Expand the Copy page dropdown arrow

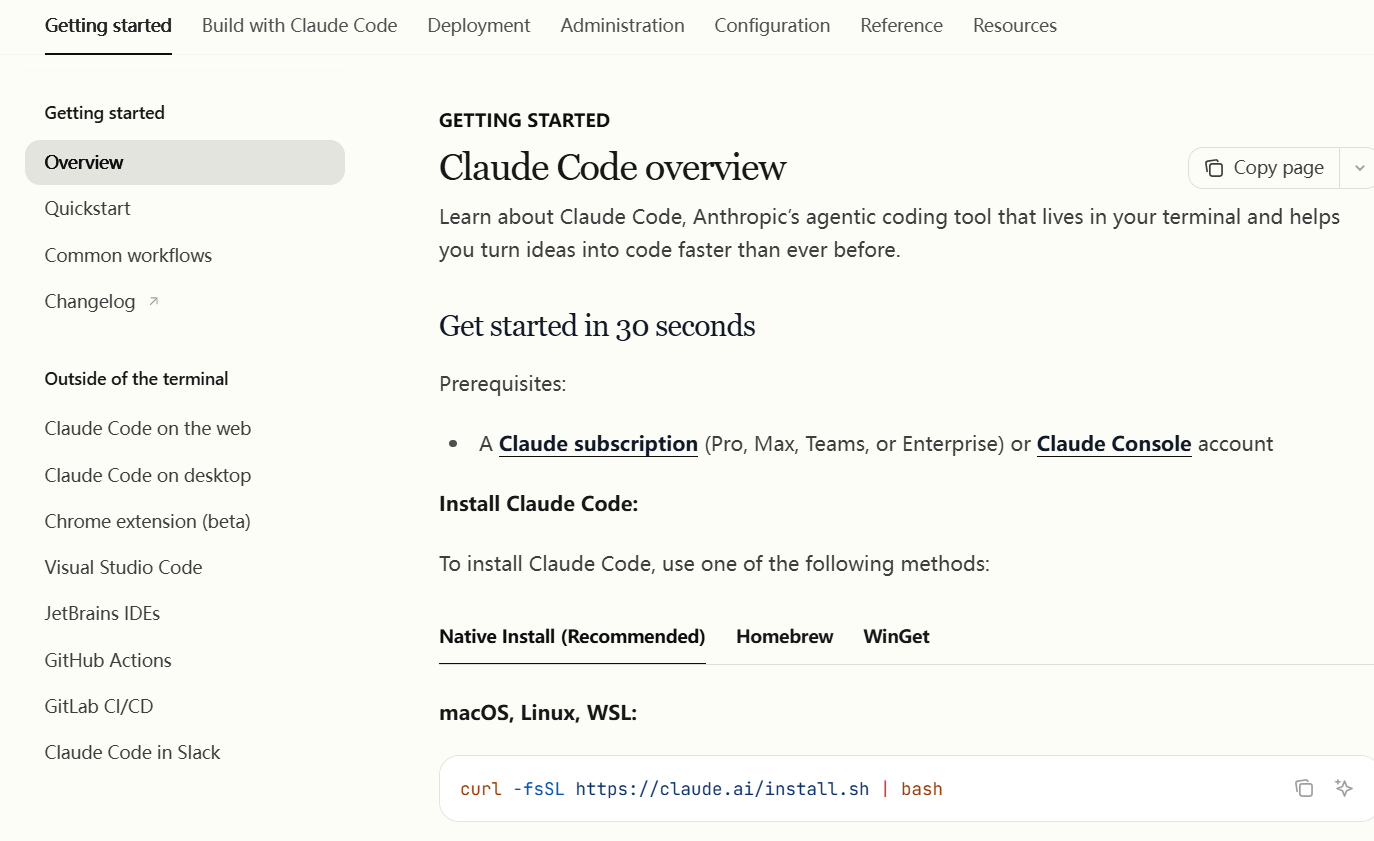click(x=1359, y=168)
